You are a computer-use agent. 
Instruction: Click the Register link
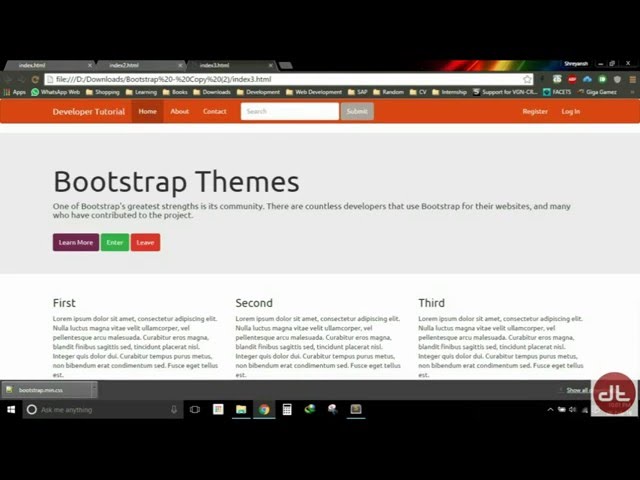click(x=535, y=111)
